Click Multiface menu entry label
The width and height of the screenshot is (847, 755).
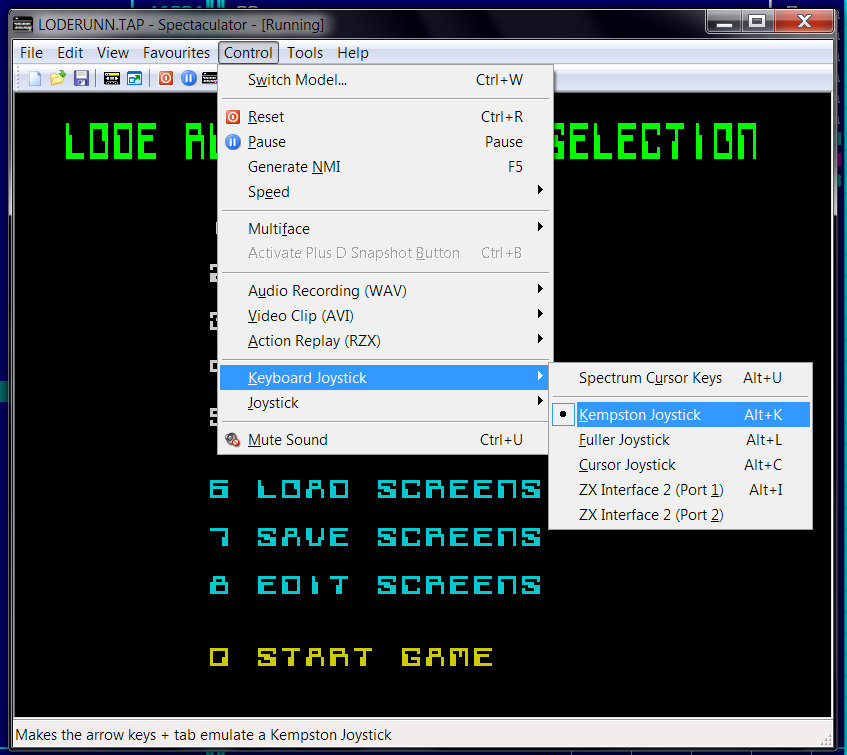pos(279,229)
